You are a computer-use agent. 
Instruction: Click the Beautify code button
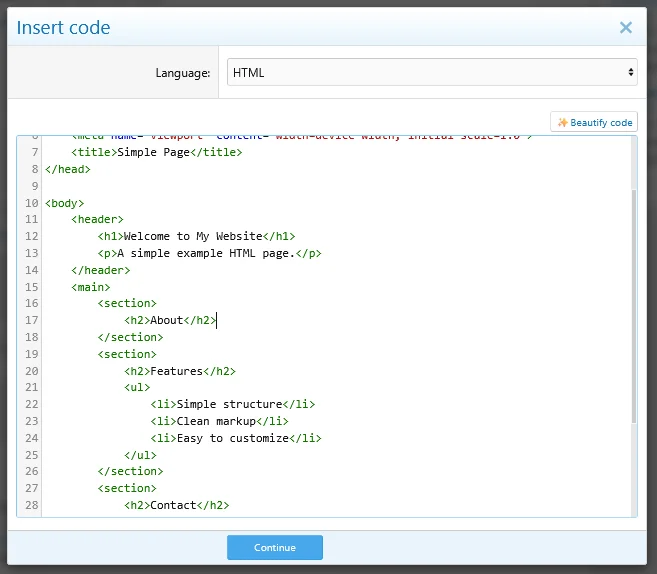click(594, 122)
